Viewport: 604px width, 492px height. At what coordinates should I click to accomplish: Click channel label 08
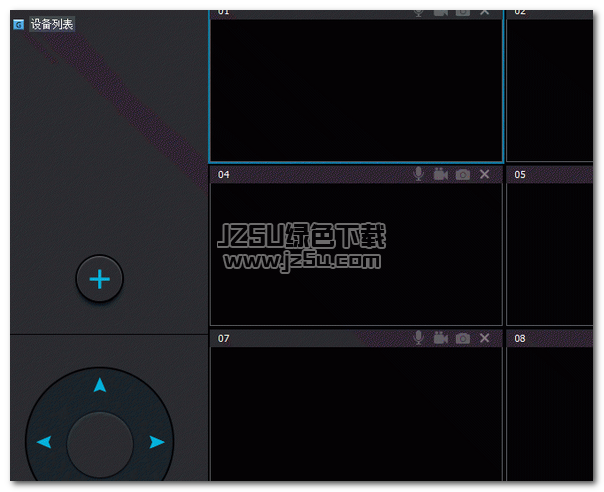(520, 338)
